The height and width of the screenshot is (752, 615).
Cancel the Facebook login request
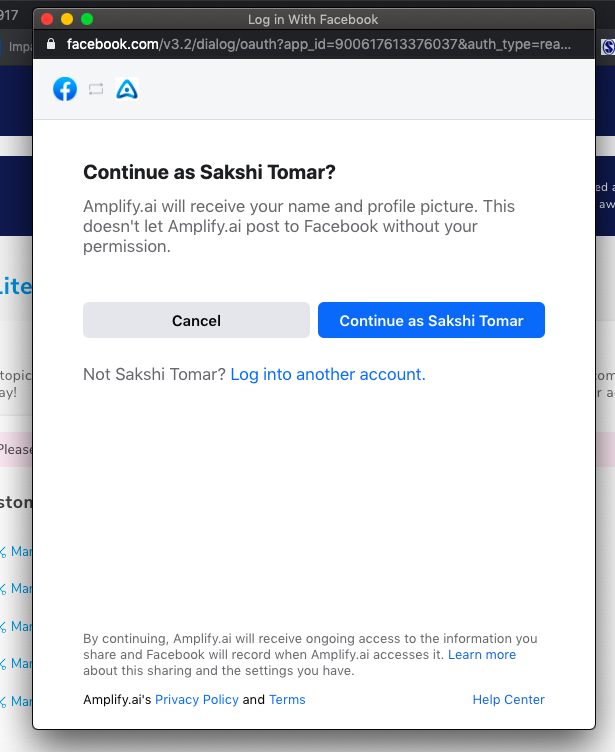(x=196, y=320)
